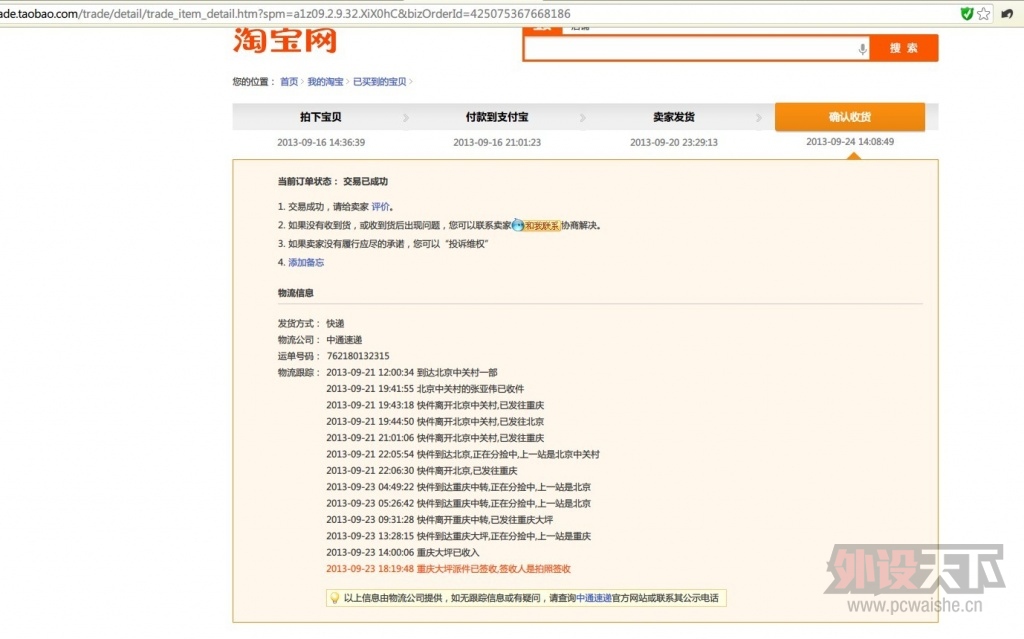Click the 04:49:22 快件到达重庆中转 tracking row
The height and width of the screenshot is (639, 1024).
tap(458, 487)
